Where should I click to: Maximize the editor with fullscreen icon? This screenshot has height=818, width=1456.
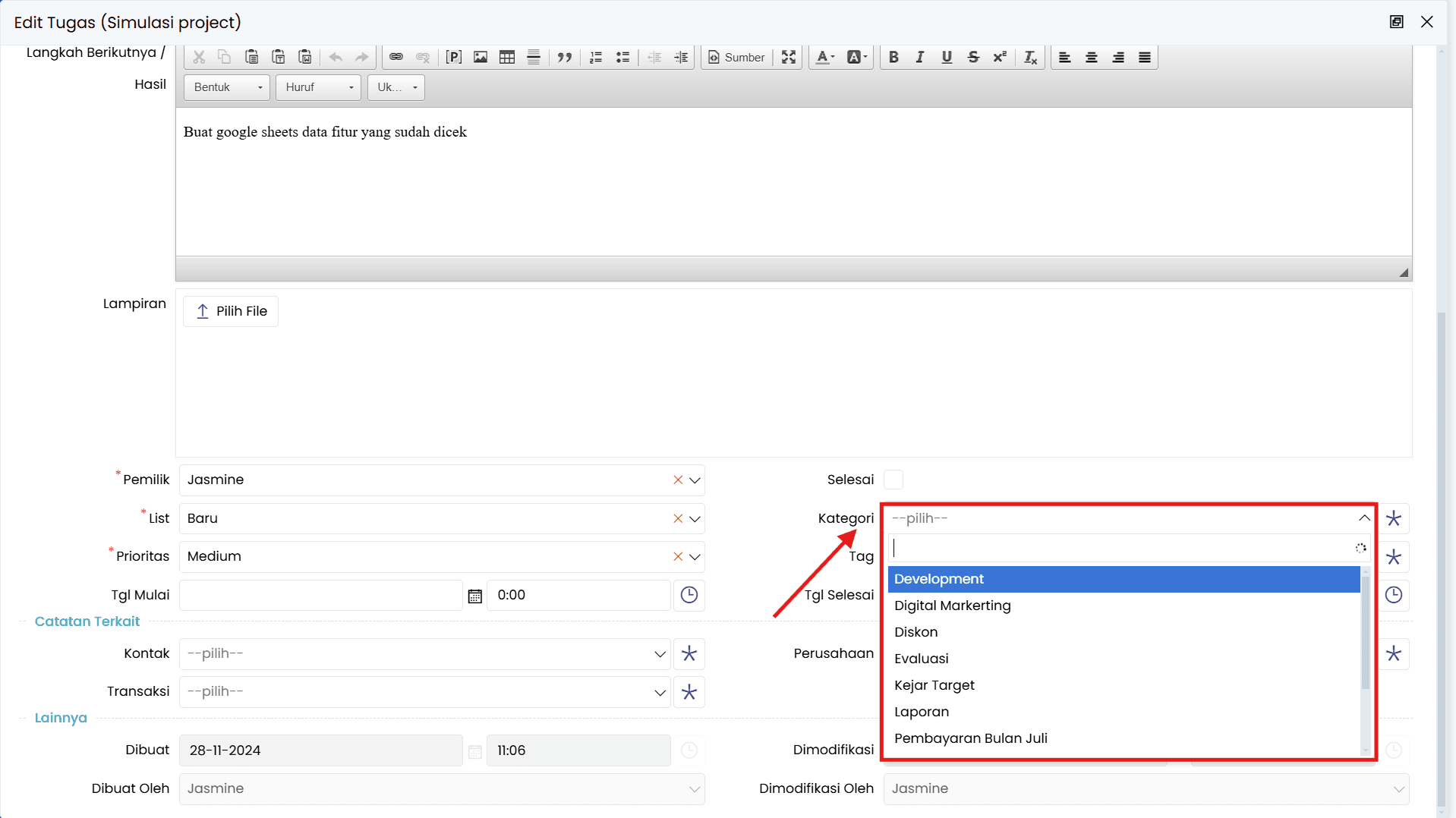coord(789,57)
